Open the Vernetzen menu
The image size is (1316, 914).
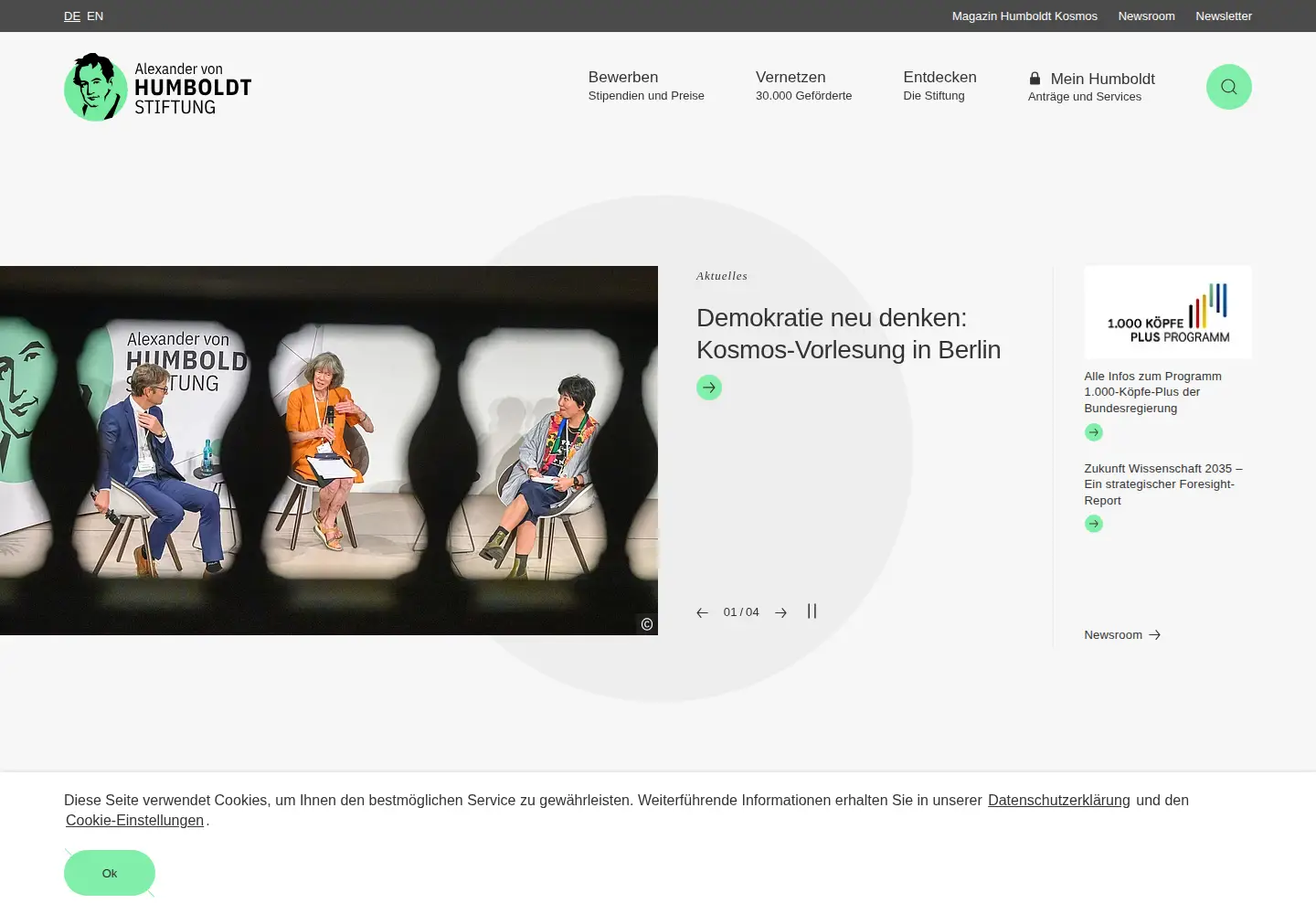(803, 86)
